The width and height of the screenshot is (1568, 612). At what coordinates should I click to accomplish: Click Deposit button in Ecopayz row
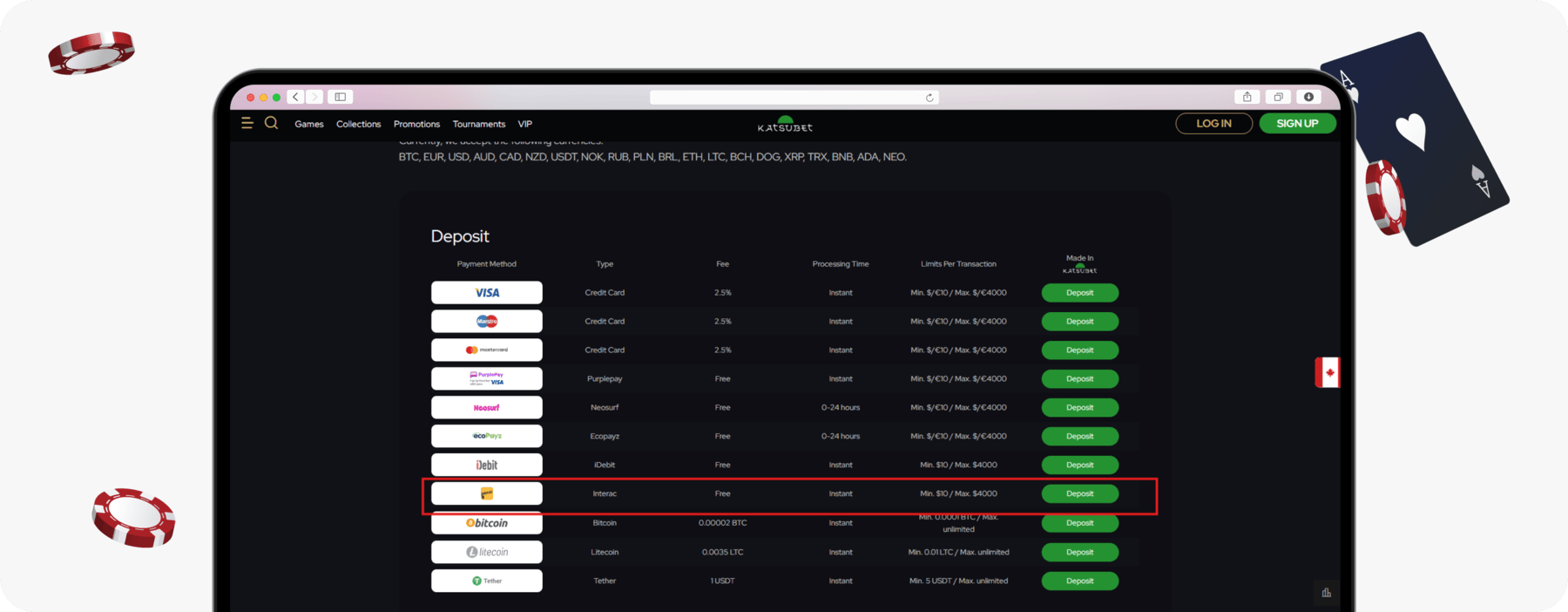[1080, 436]
